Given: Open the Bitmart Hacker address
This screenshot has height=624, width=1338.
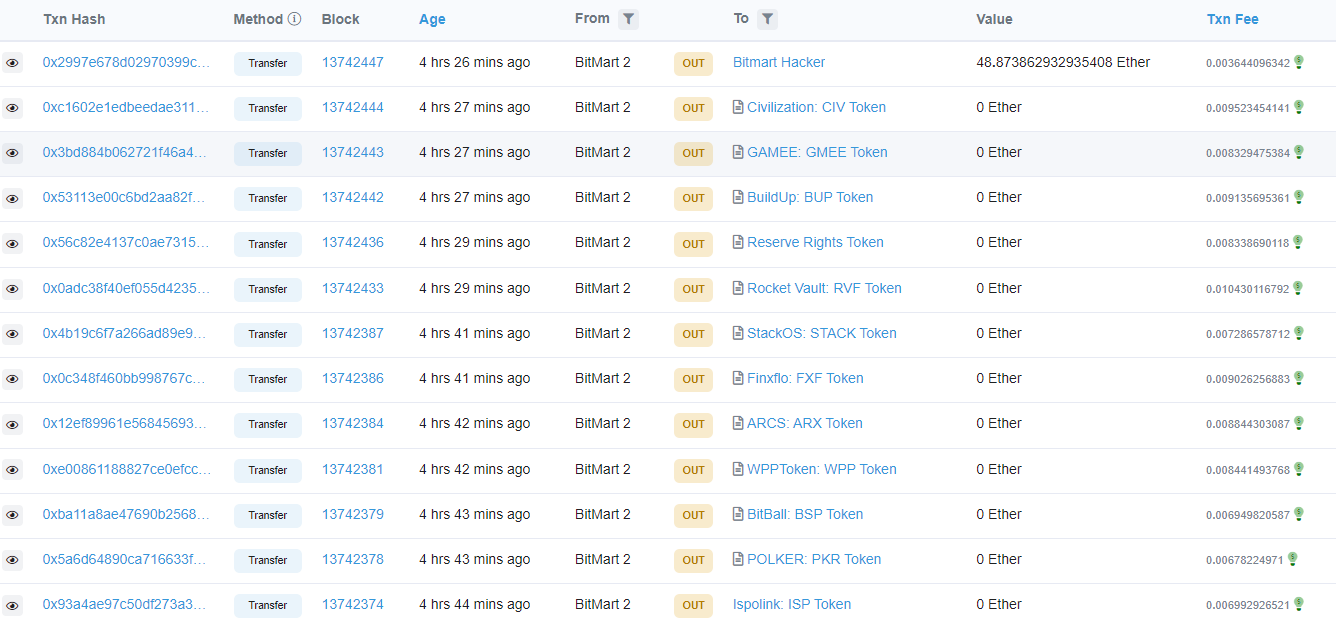Looking at the screenshot, I should [779, 62].
